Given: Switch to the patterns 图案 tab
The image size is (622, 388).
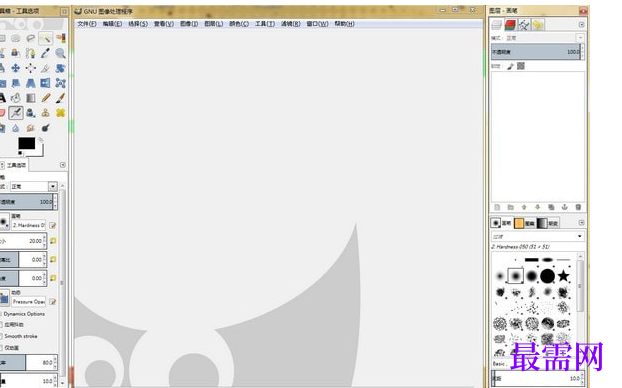Looking at the screenshot, I should [x=524, y=223].
